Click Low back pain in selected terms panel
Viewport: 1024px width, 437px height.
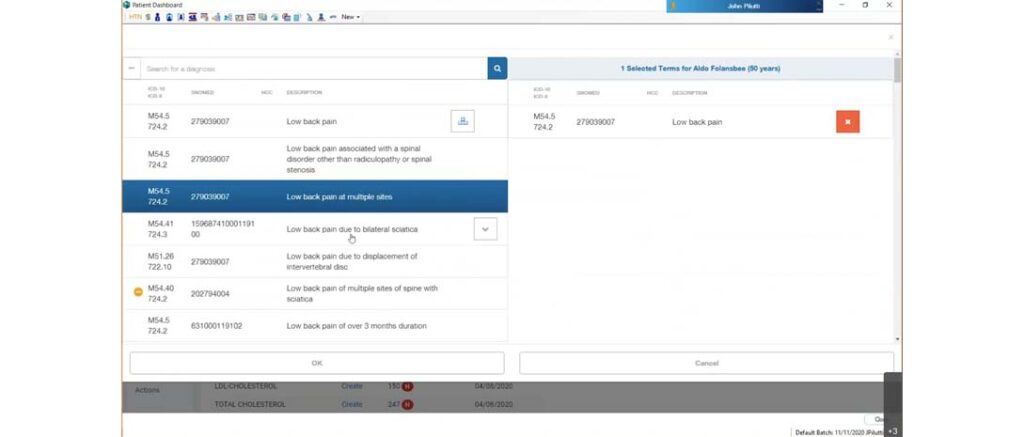(x=697, y=122)
